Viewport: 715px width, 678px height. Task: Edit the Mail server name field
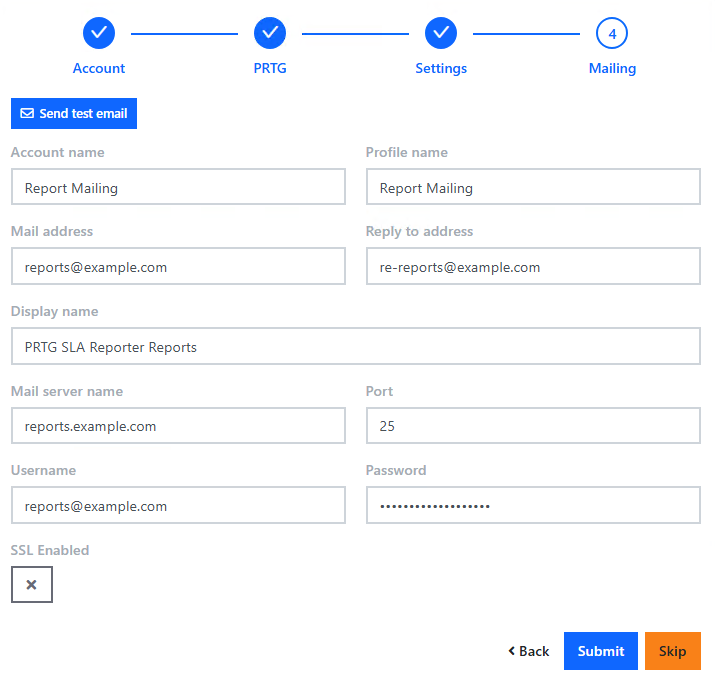coord(178,426)
